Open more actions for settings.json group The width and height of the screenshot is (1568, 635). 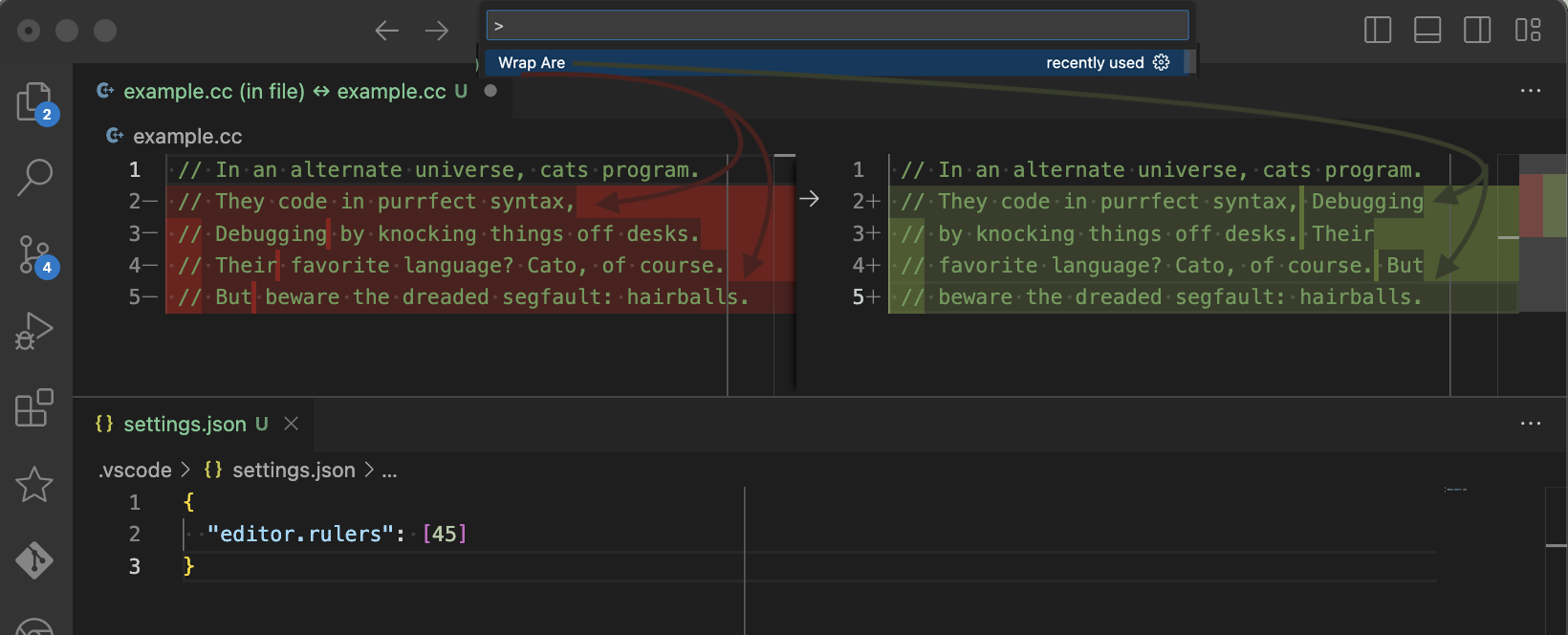coord(1531,424)
